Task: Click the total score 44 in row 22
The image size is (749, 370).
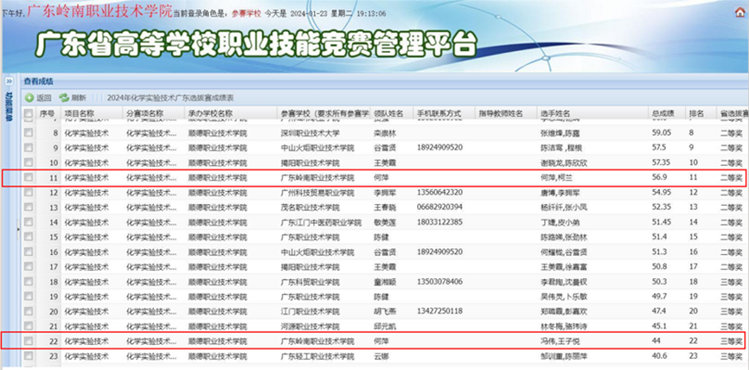Action: pyautogui.click(x=656, y=341)
